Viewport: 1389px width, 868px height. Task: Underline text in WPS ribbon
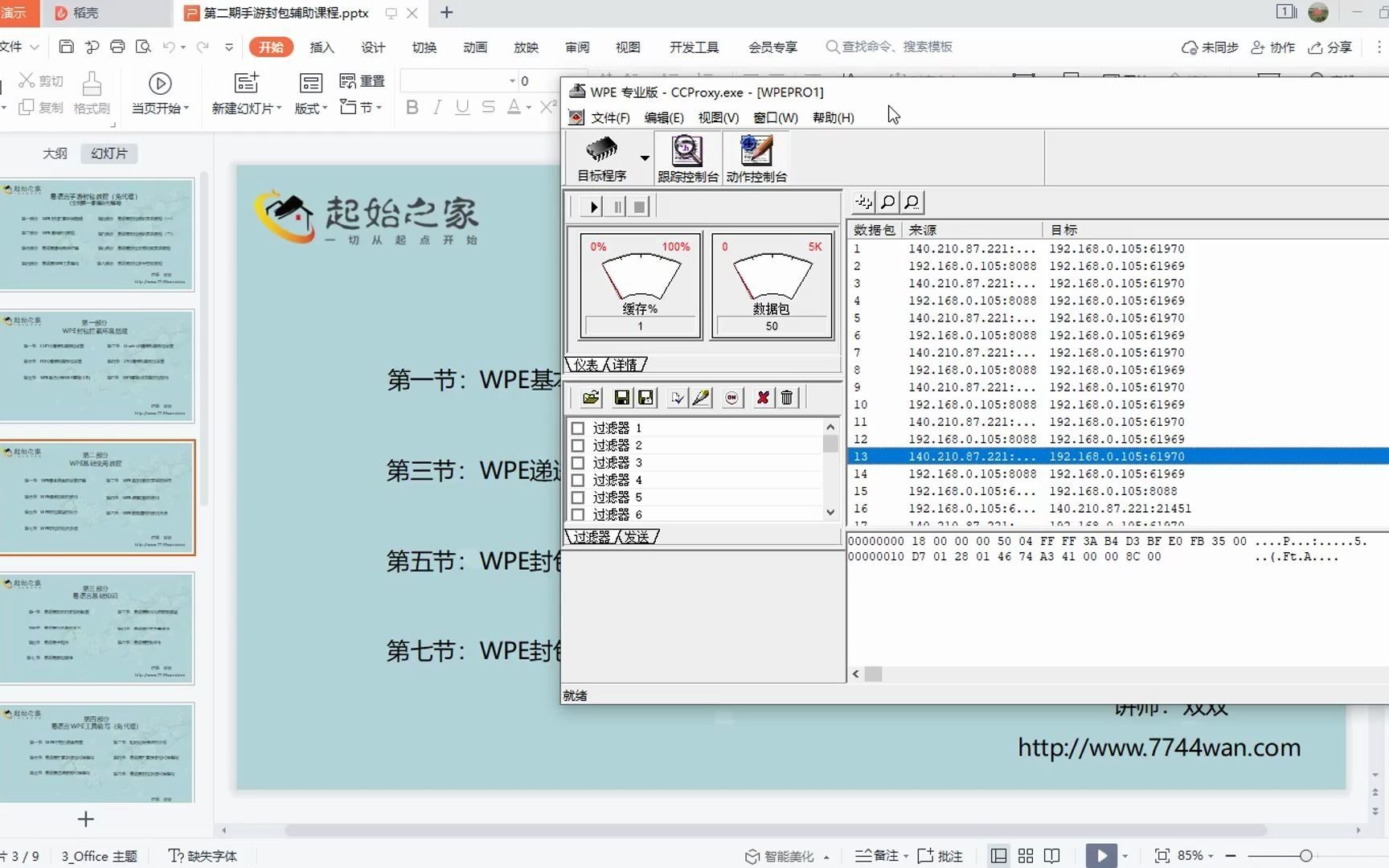pos(462,107)
